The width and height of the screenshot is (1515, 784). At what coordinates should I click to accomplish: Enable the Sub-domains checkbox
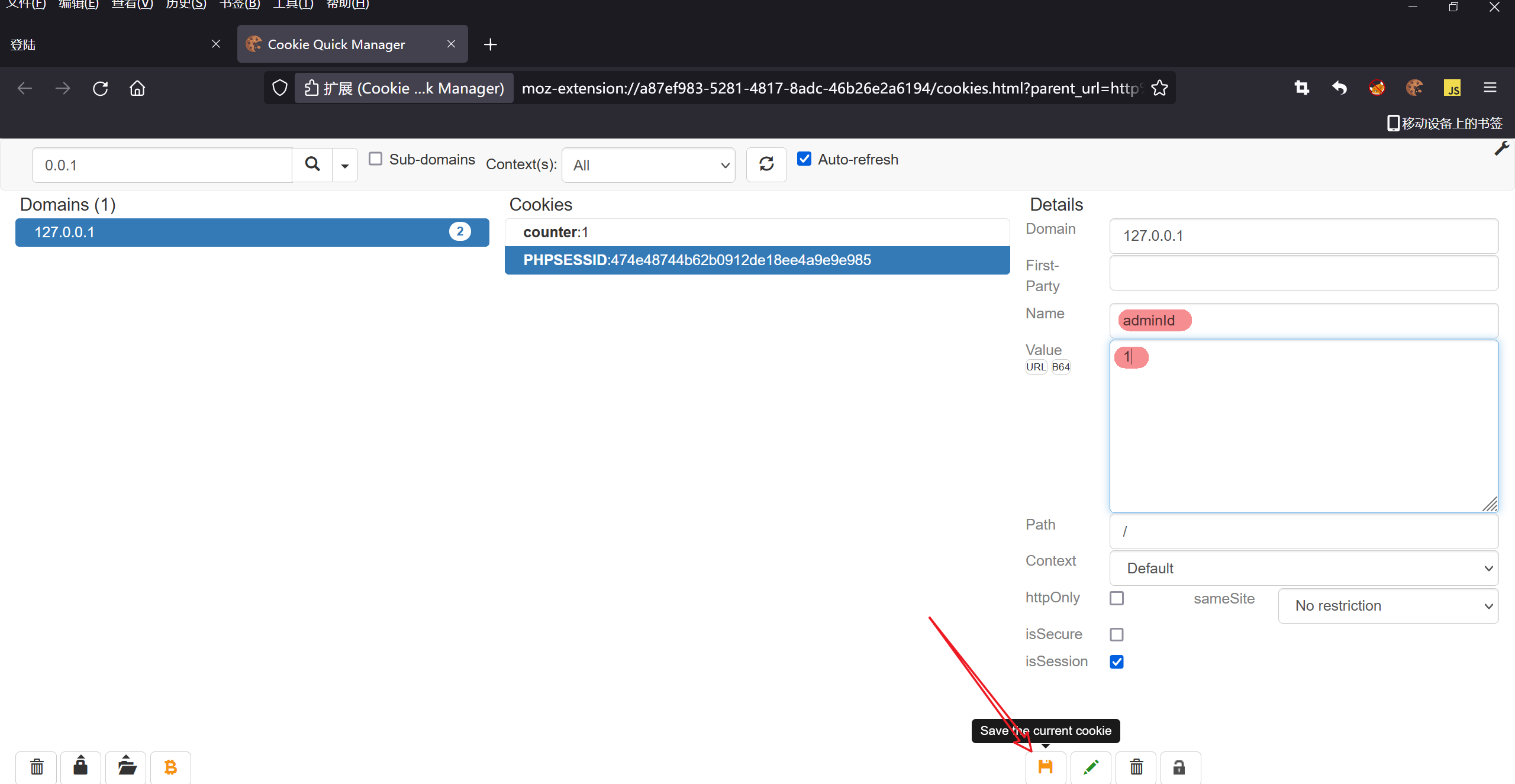(x=375, y=159)
